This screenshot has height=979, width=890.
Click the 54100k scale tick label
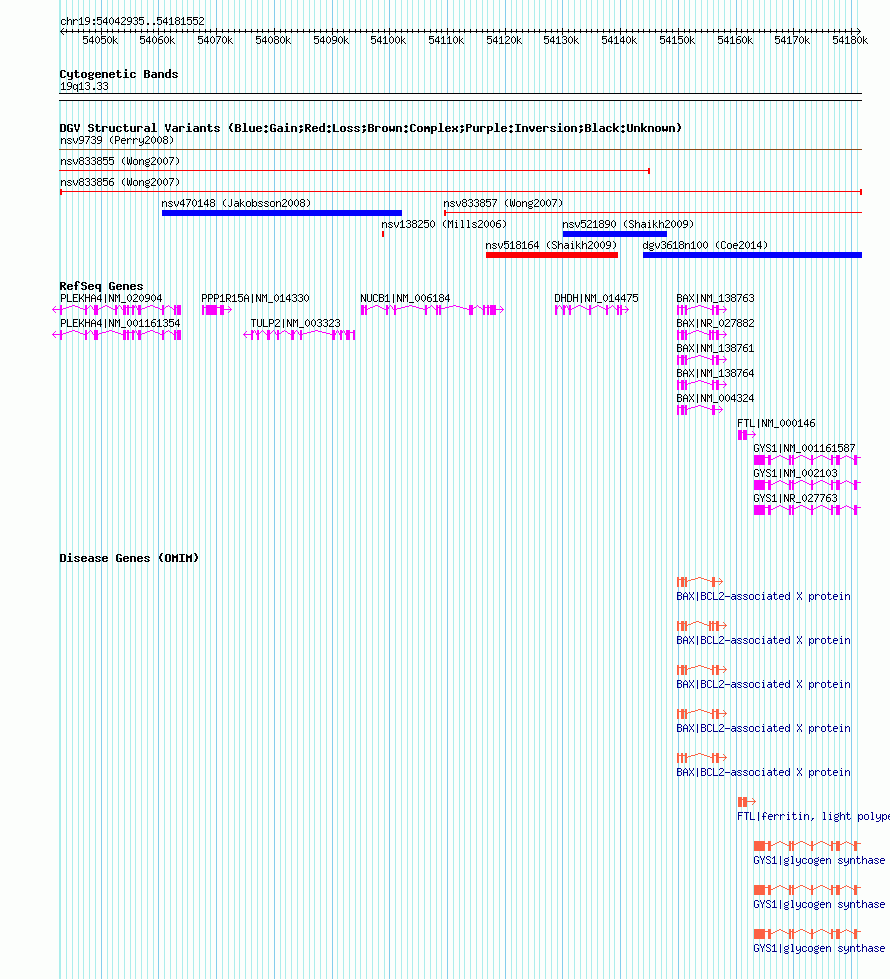point(388,41)
